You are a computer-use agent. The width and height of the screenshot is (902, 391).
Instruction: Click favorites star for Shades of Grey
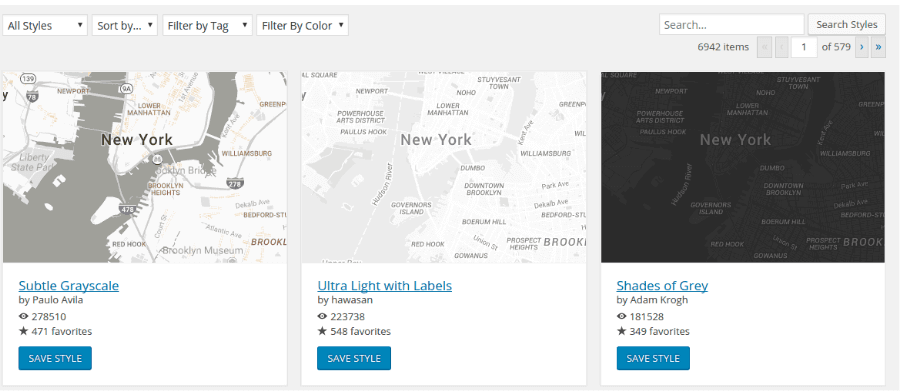(621, 331)
